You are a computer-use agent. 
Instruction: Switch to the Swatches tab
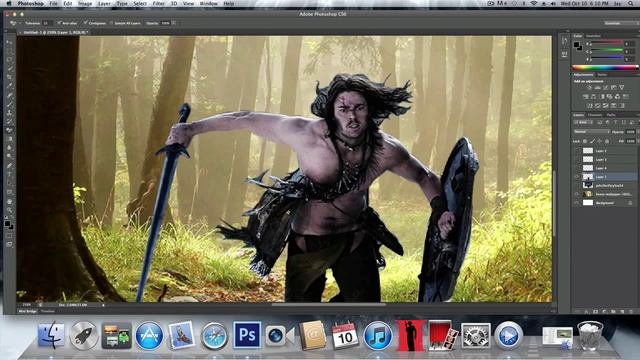click(593, 36)
